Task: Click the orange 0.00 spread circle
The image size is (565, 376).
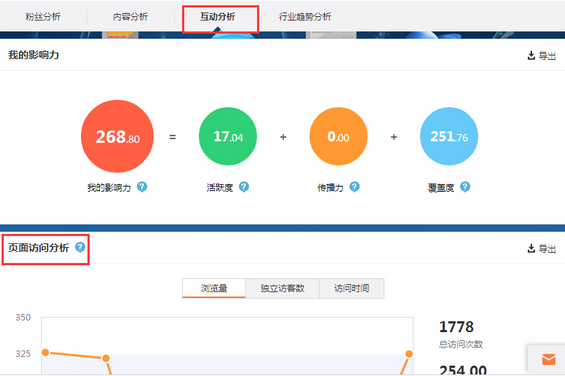Action: click(338, 136)
